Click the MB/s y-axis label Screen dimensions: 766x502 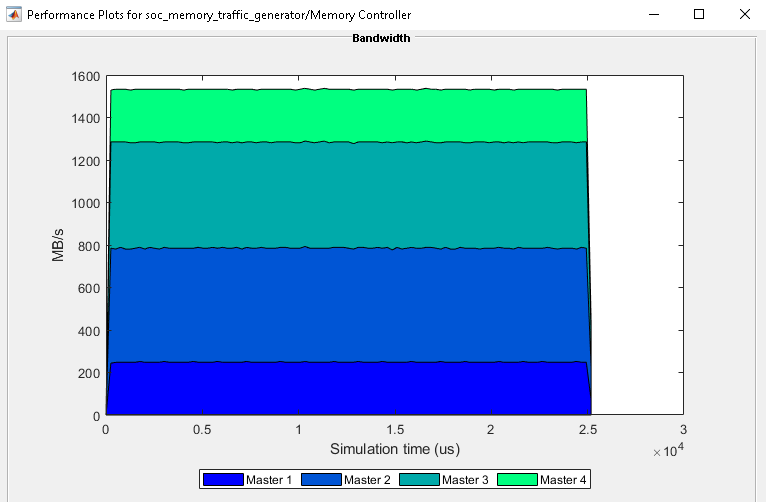click(x=58, y=245)
